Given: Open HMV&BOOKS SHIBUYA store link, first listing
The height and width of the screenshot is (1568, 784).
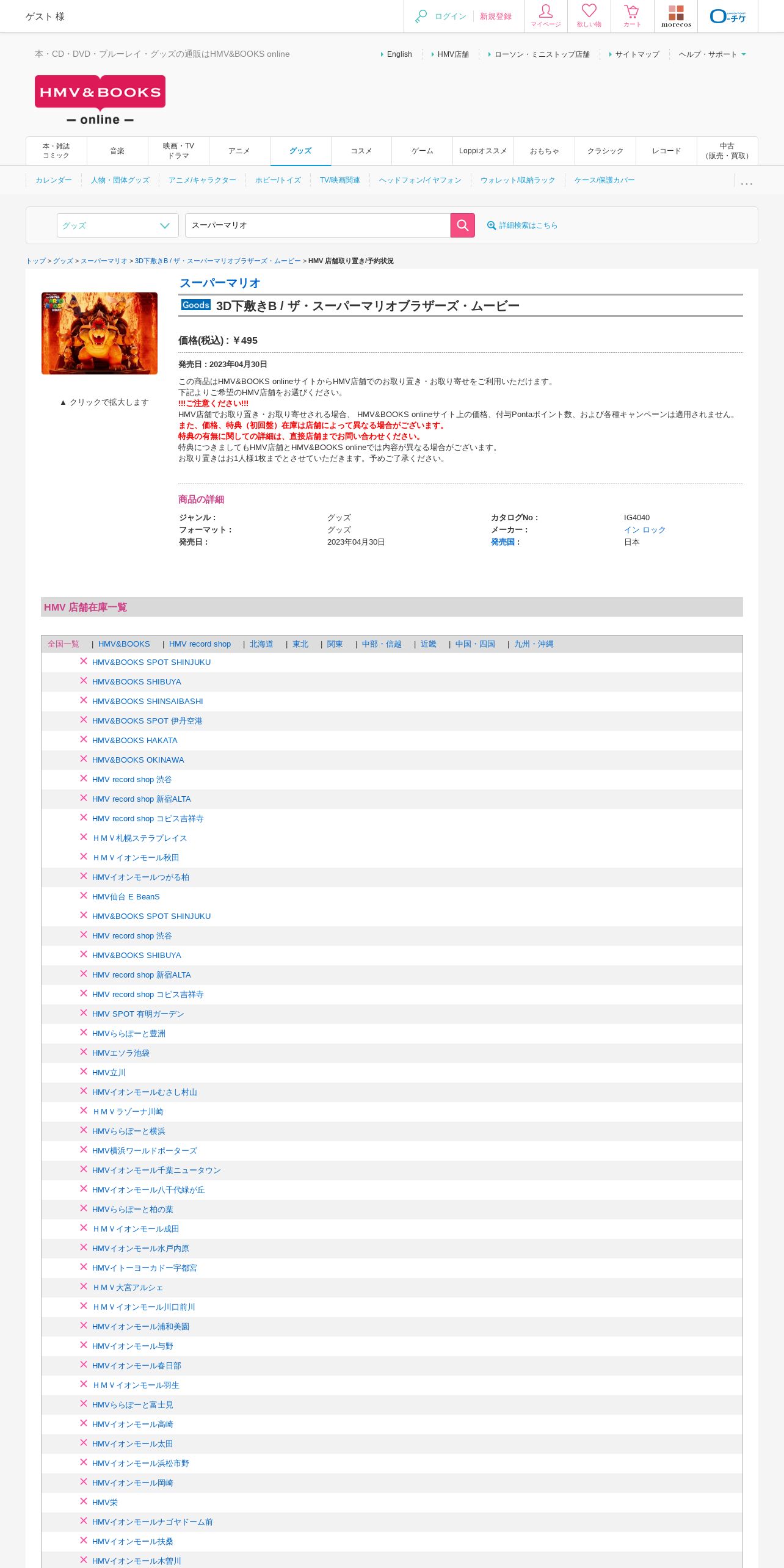Looking at the screenshot, I should [137, 681].
